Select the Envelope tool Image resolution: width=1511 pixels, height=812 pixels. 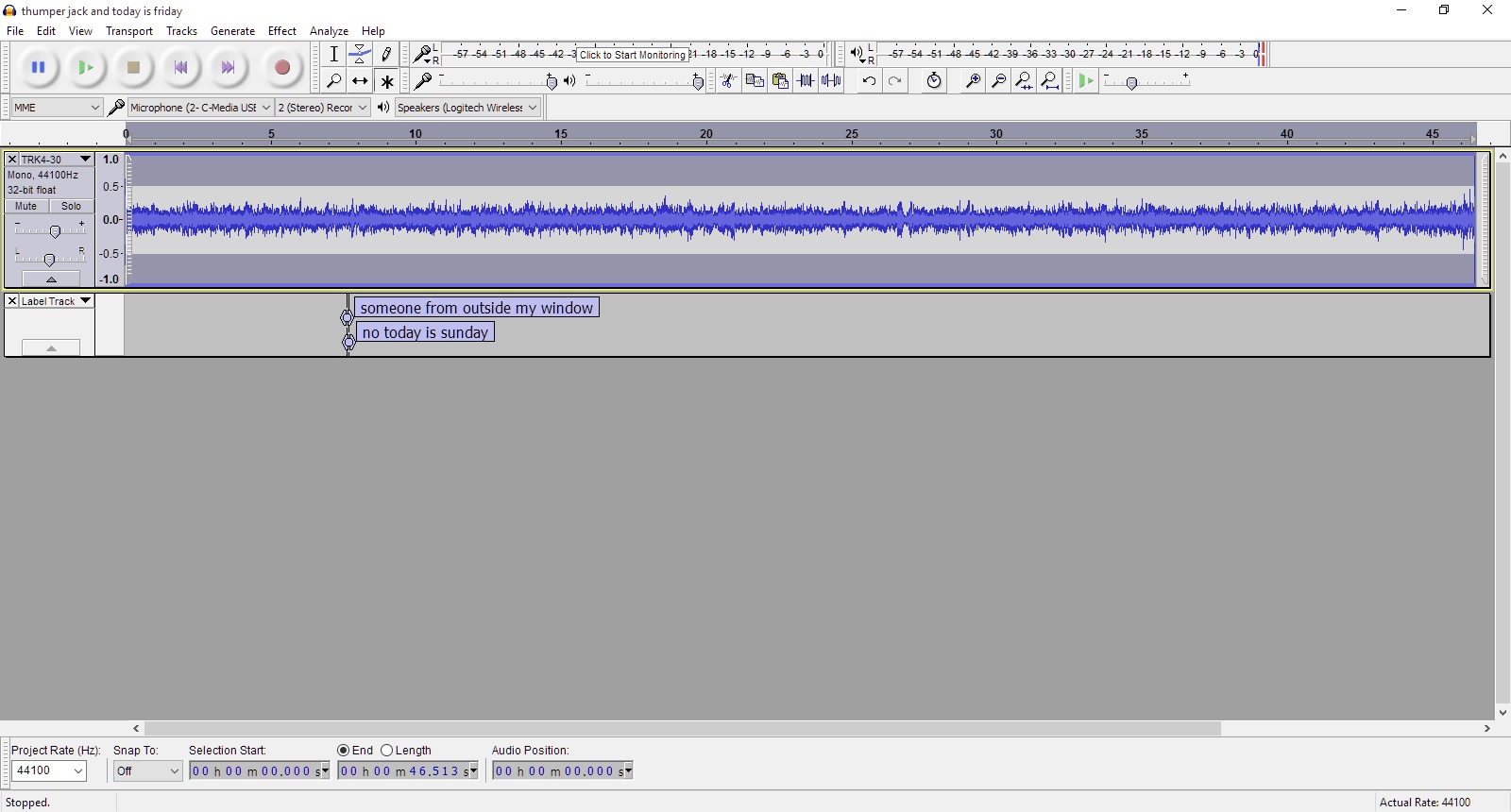[x=360, y=55]
